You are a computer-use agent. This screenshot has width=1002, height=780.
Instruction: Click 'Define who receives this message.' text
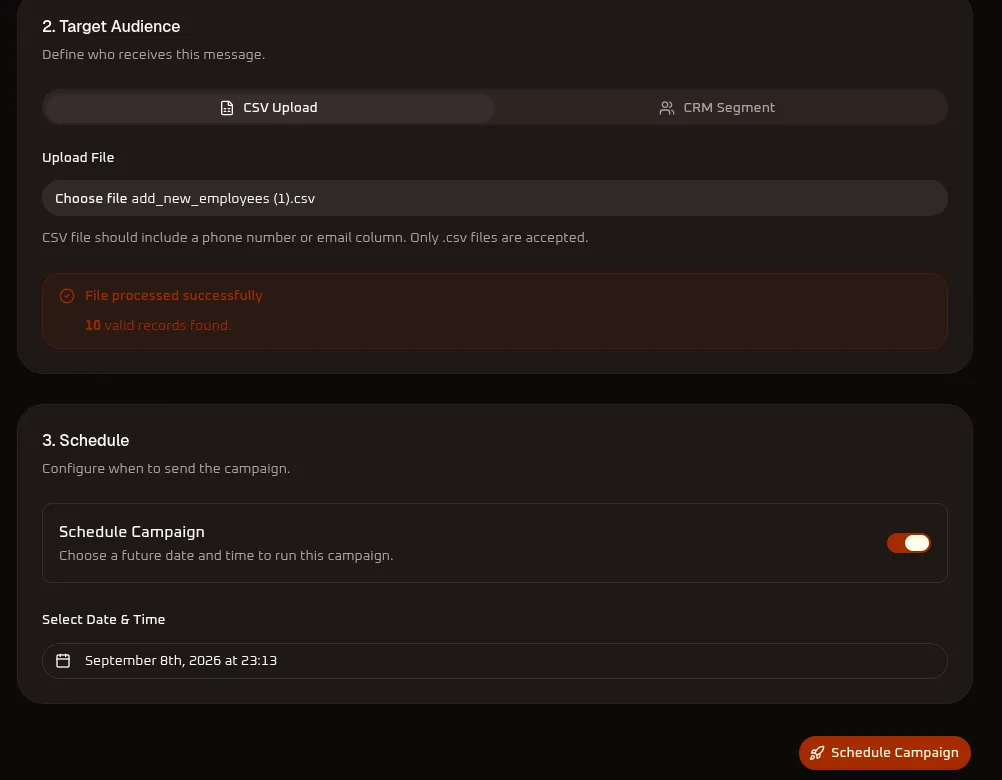153,54
